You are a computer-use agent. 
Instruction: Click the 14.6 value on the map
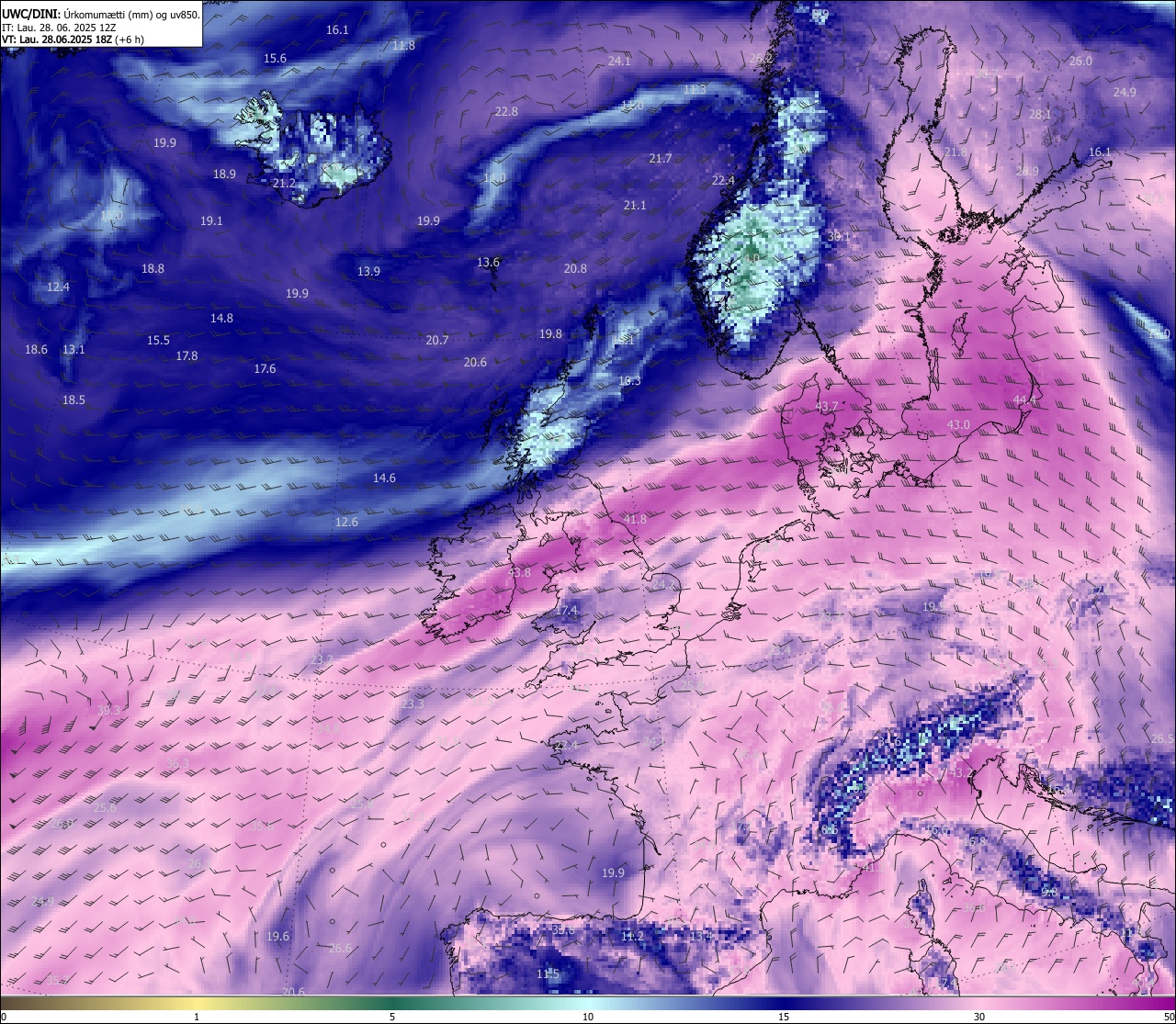pos(384,478)
